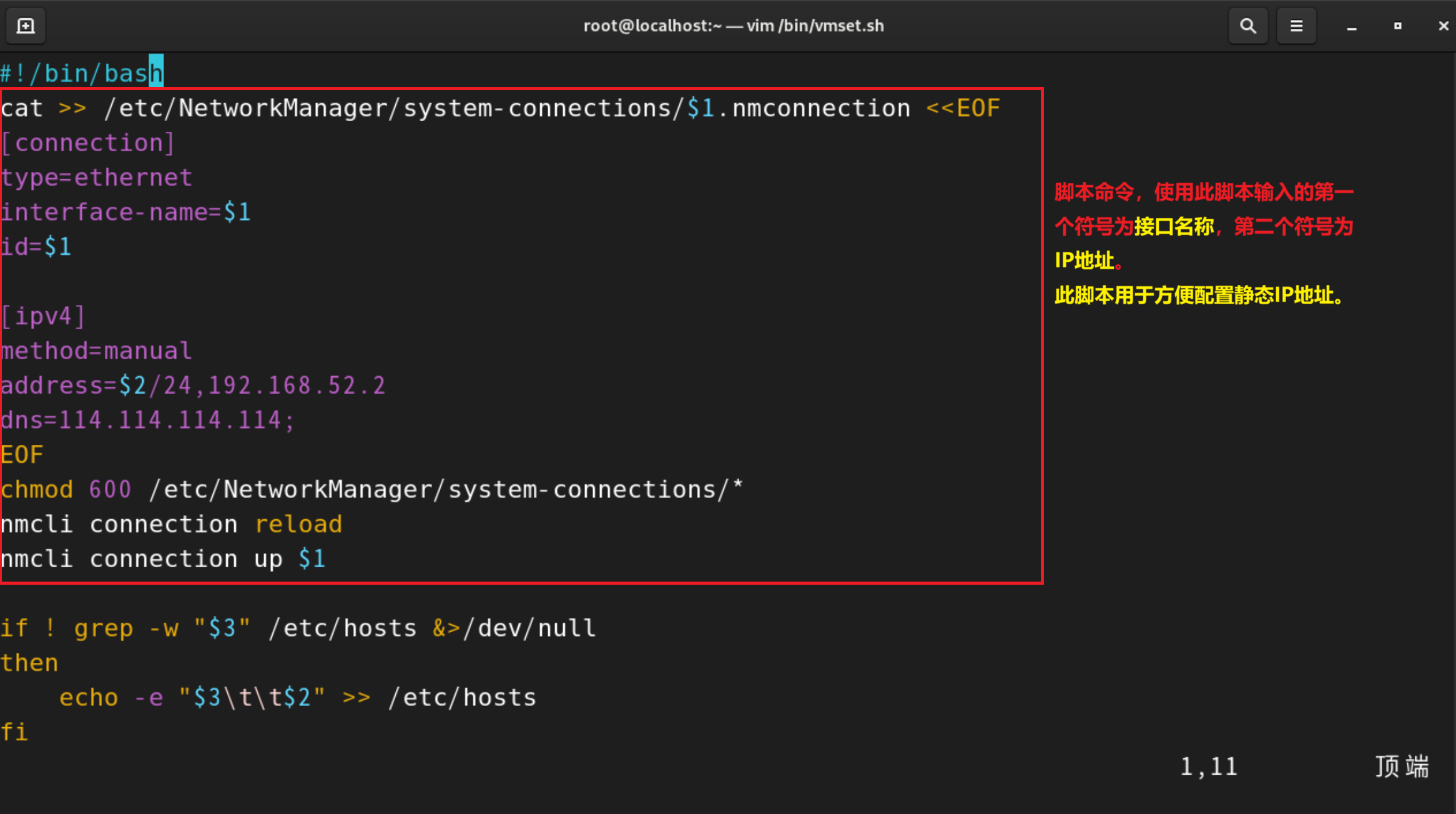The height and width of the screenshot is (814, 1456).
Task: Click the [ipv4] section header
Action: (42, 317)
